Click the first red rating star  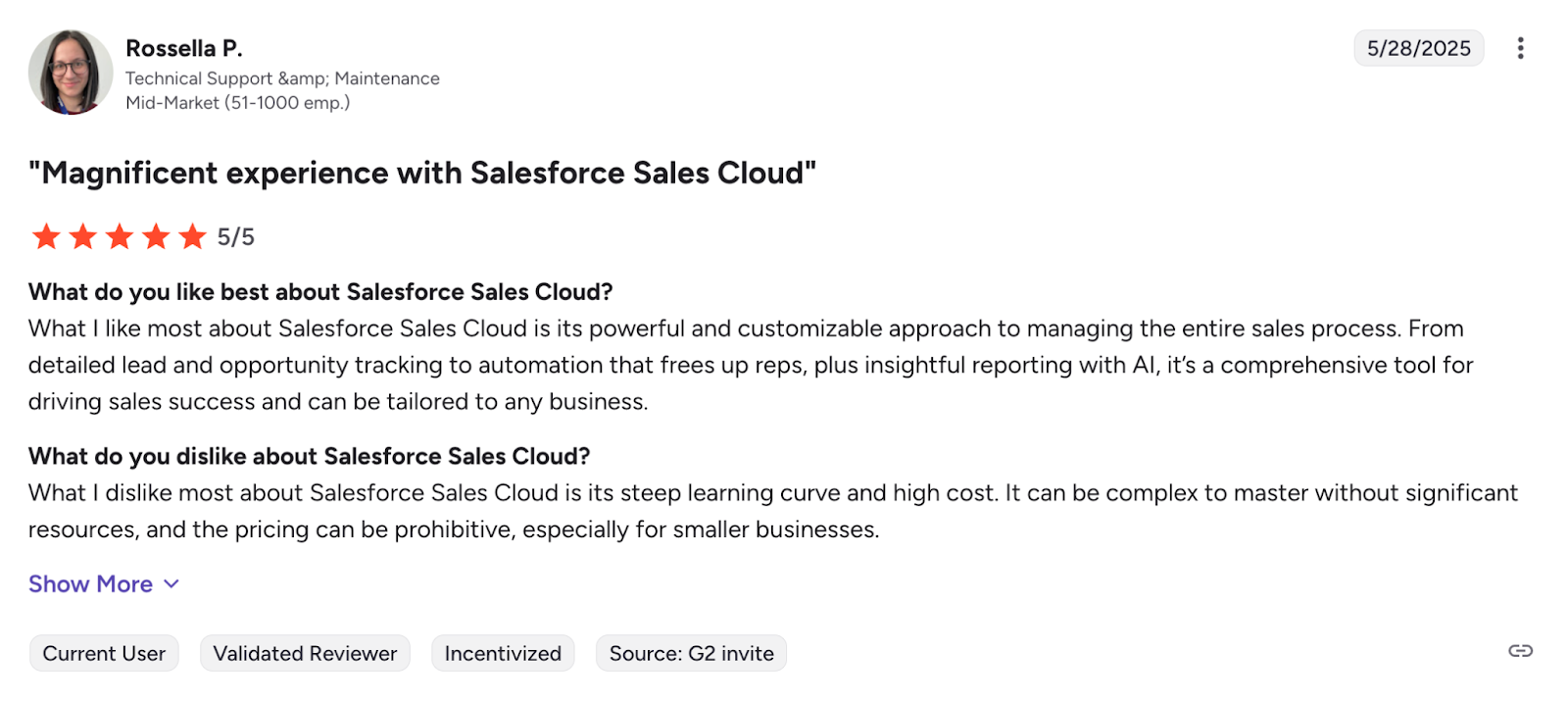coord(46,235)
